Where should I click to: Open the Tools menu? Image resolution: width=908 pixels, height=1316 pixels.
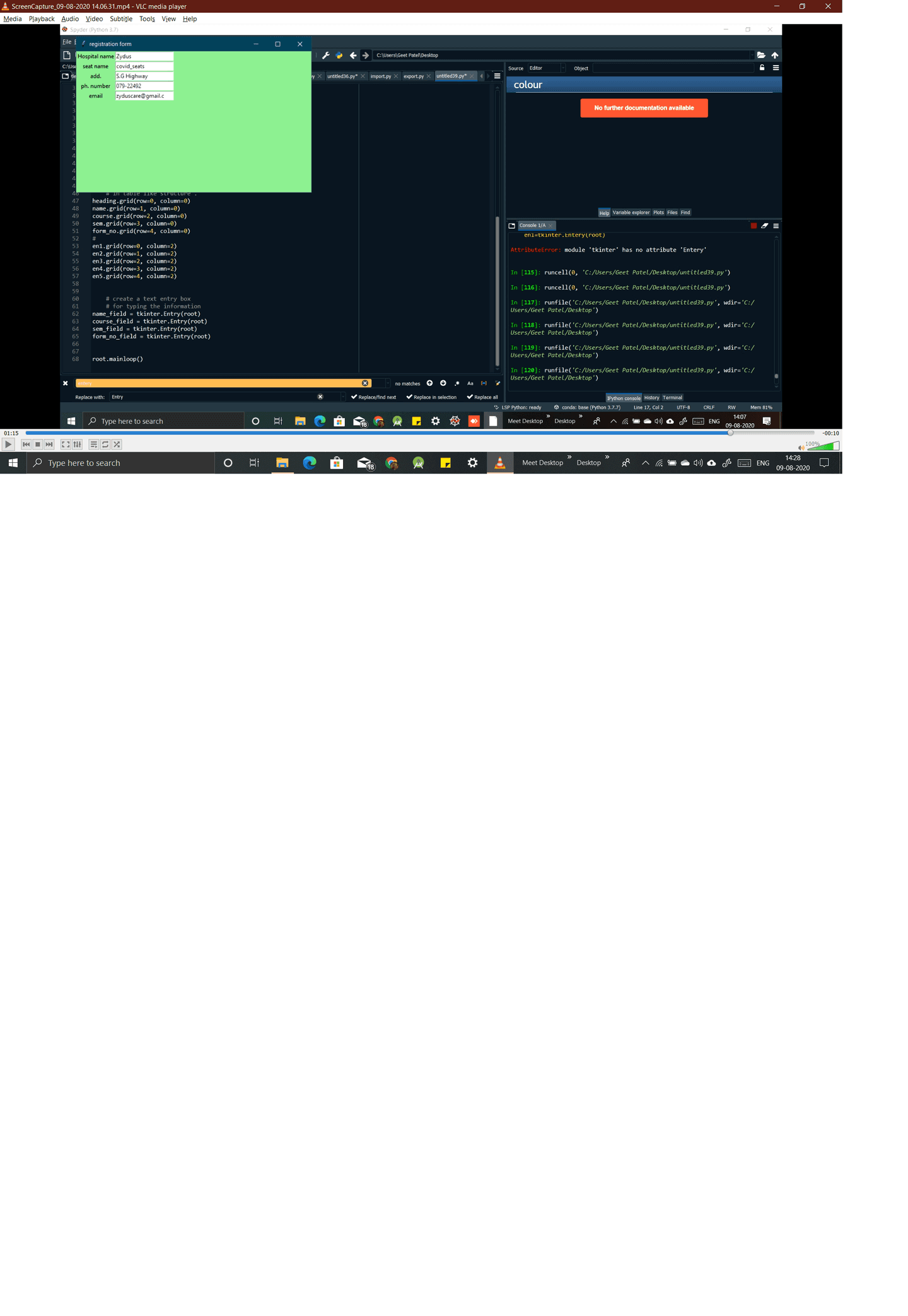point(147,19)
